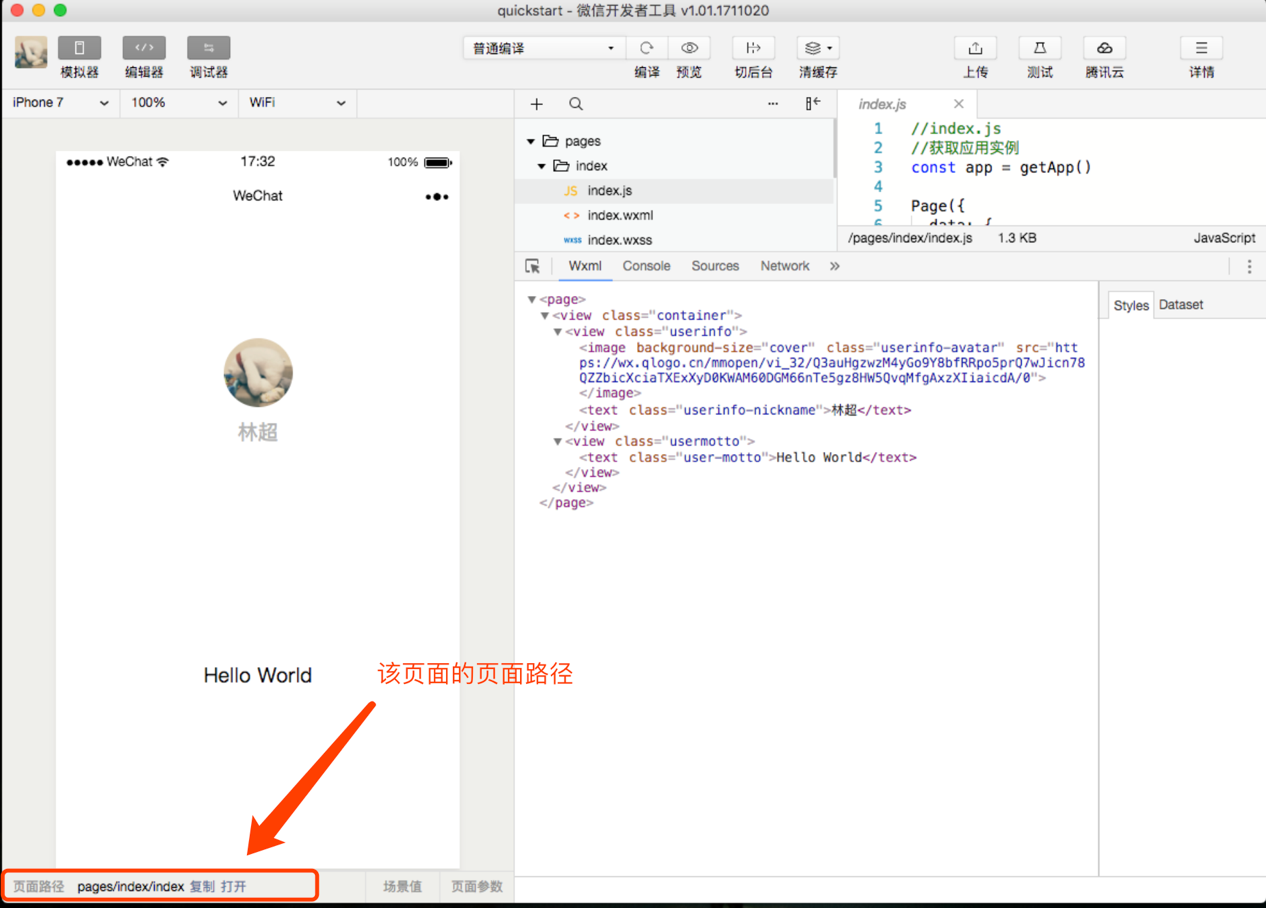Click the 场景值 status bar entry
Viewport: 1266px width, 908px height.
point(402,887)
